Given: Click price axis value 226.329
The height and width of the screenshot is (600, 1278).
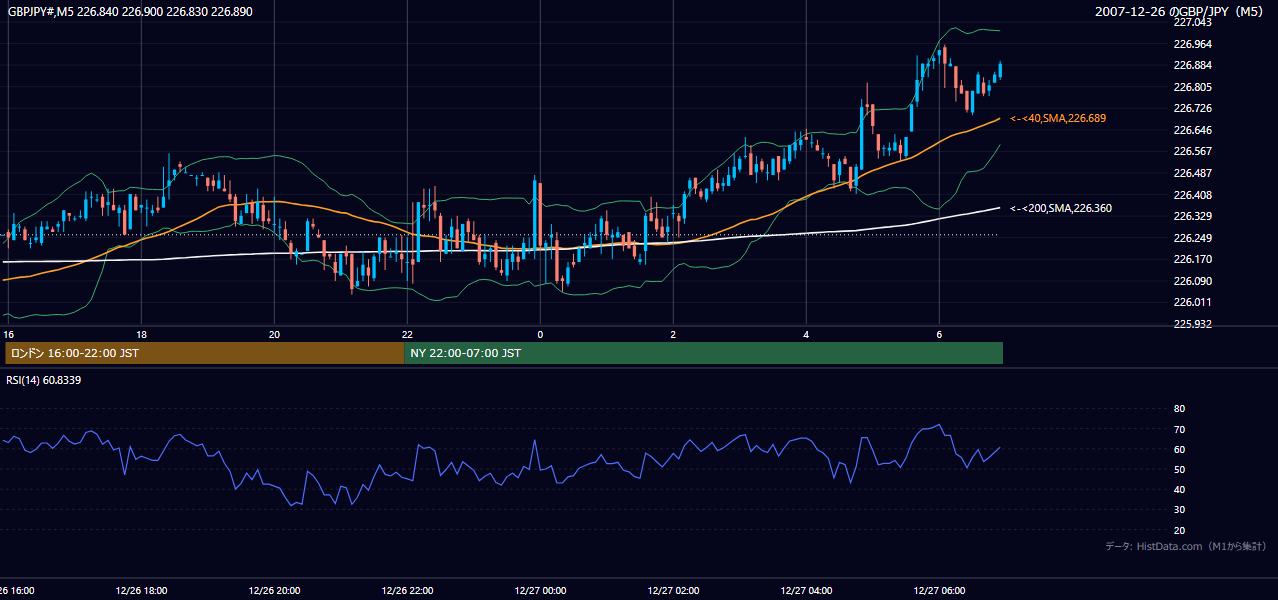Looking at the screenshot, I should tap(1192, 216).
